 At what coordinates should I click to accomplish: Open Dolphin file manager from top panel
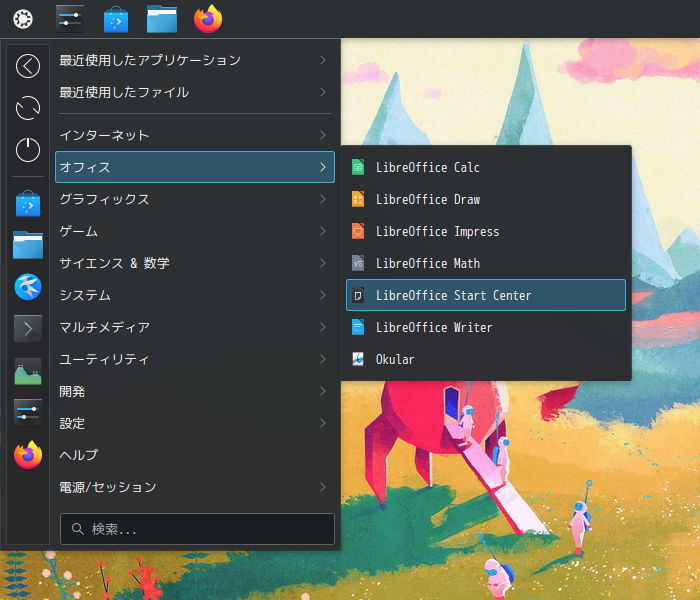tap(162, 19)
